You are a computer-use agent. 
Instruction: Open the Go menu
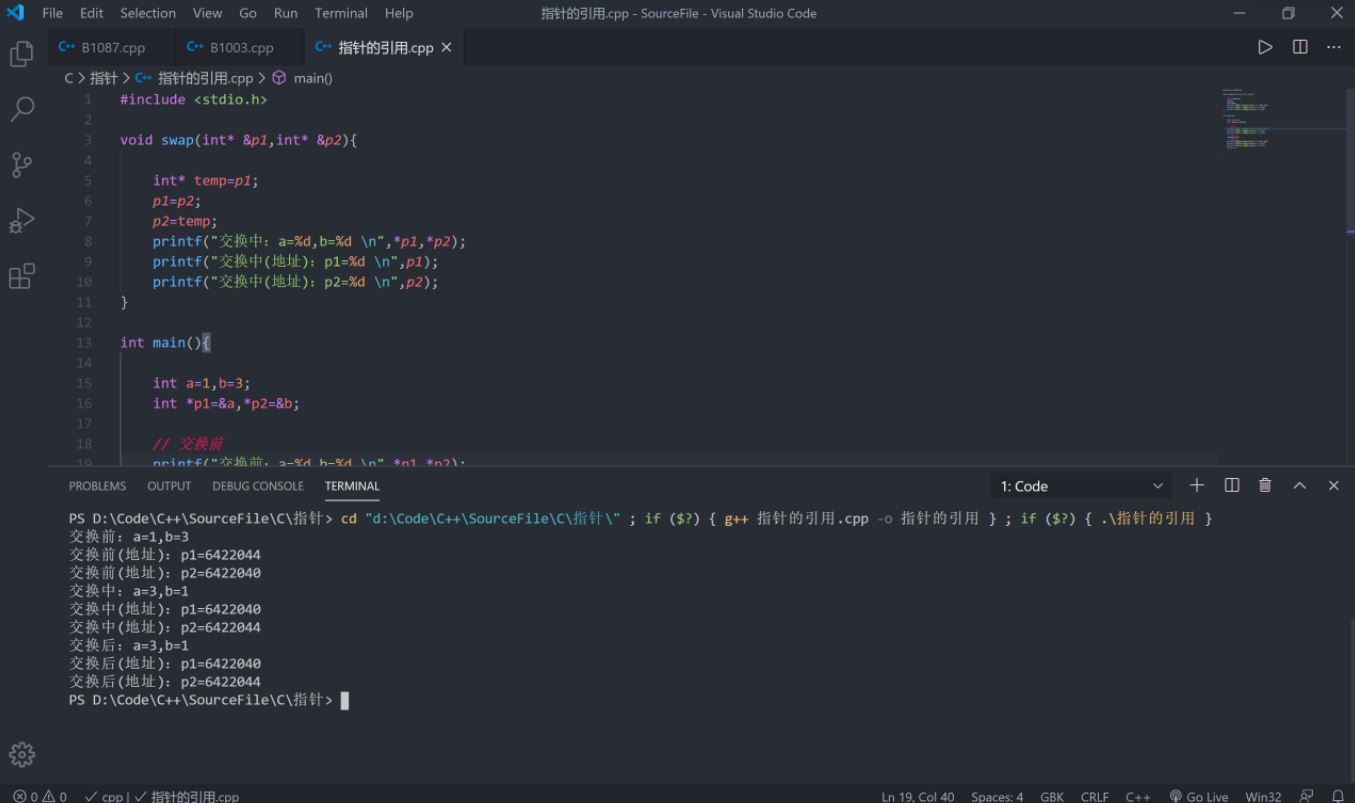248,13
